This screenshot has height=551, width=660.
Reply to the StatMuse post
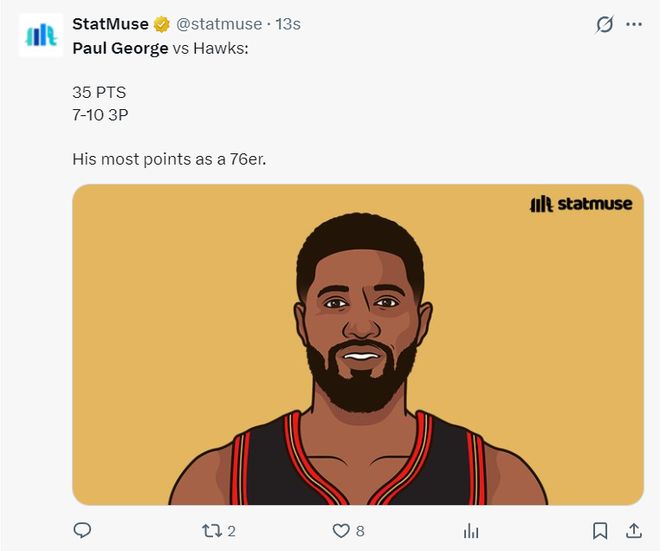pos(83,530)
